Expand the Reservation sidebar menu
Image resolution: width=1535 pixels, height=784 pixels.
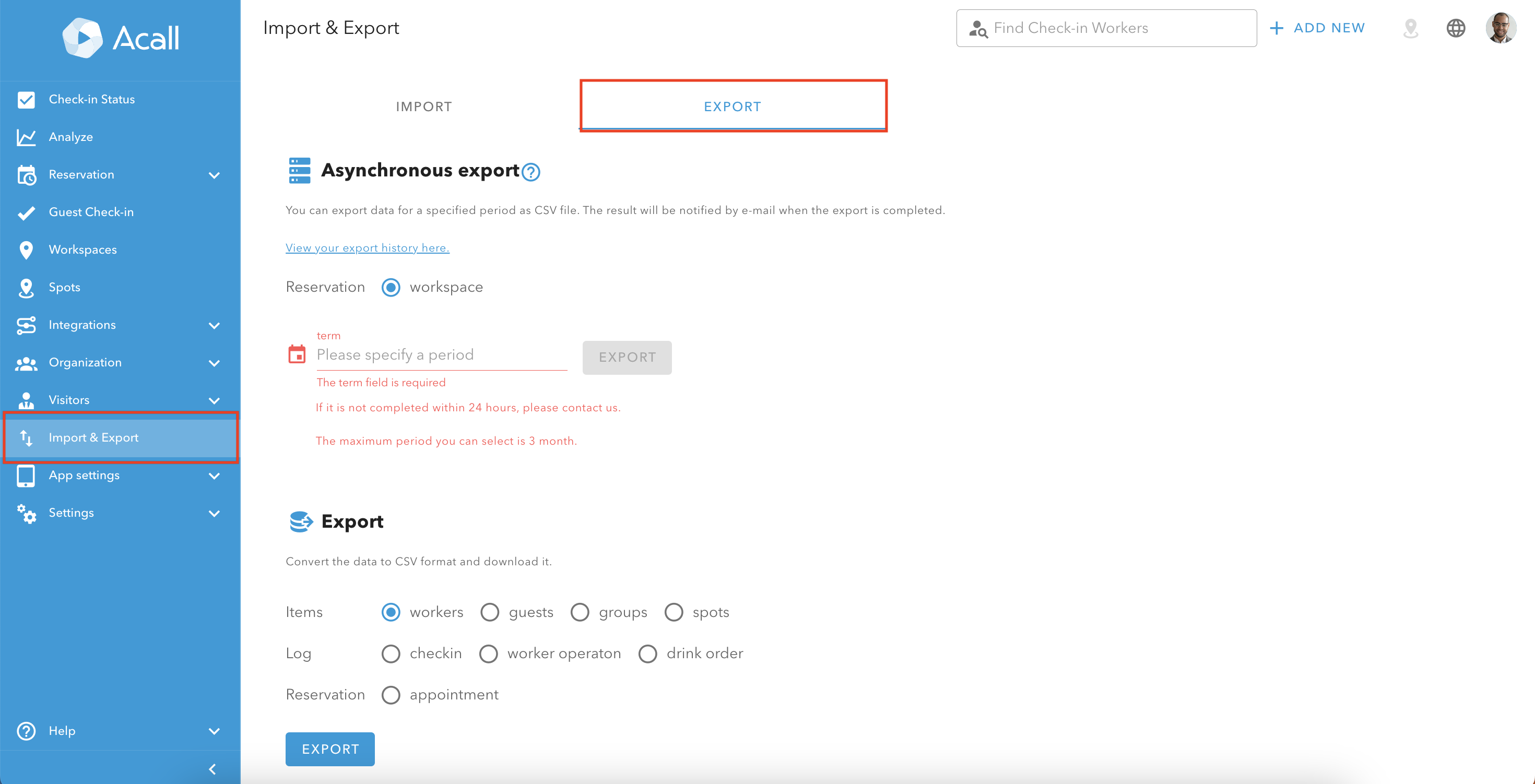coord(215,175)
